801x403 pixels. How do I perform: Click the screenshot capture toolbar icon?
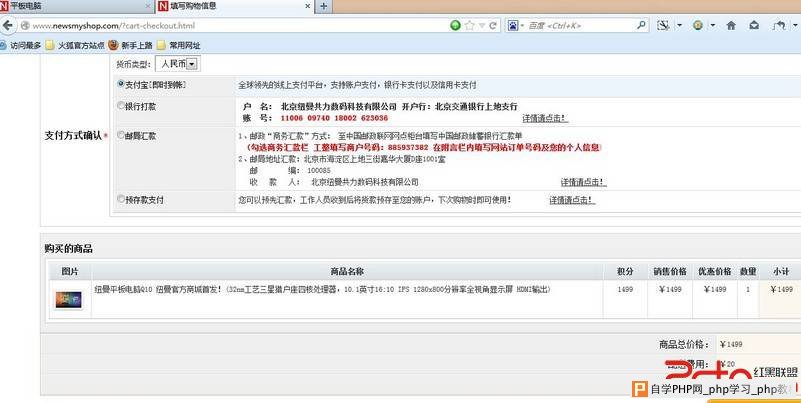click(x=663, y=25)
